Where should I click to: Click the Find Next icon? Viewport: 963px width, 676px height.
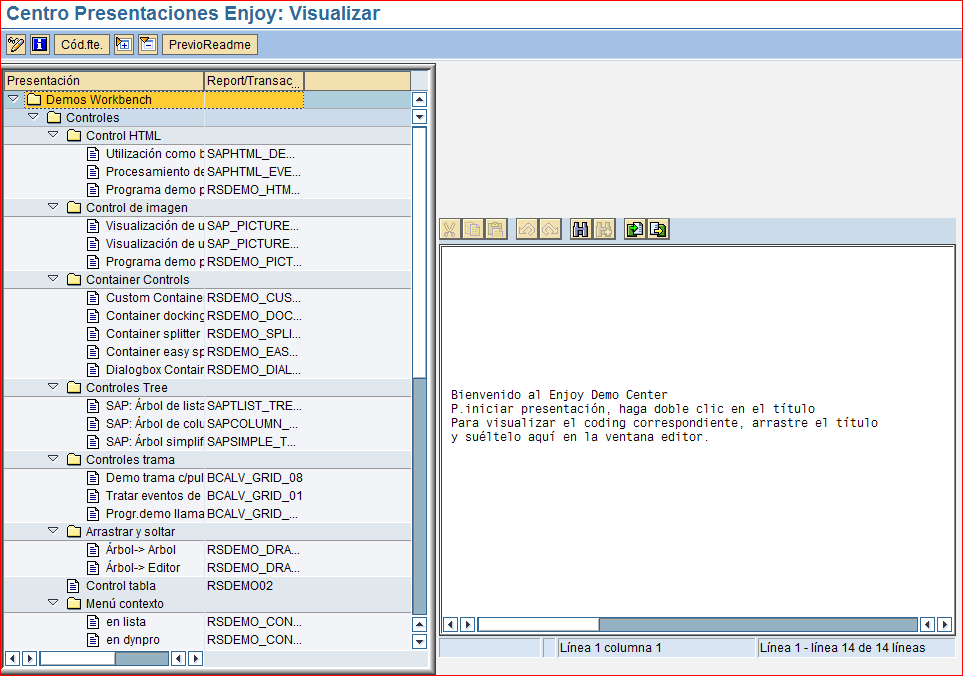coord(604,228)
